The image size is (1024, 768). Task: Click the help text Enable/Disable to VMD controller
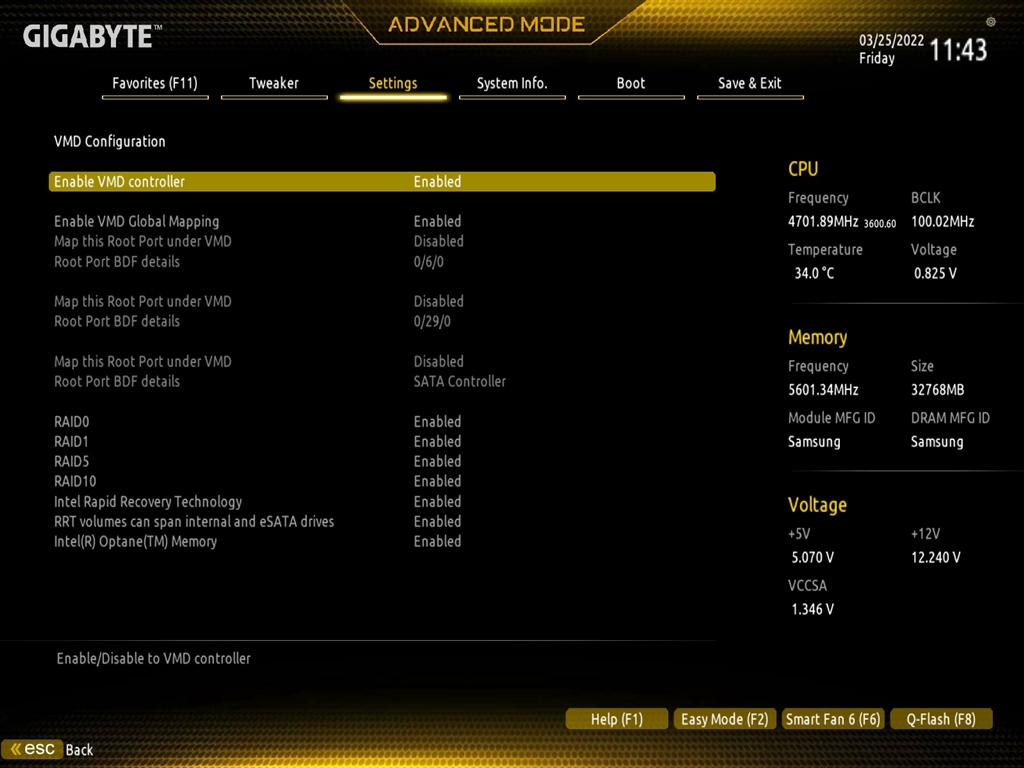pyautogui.click(x=153, y=658)
